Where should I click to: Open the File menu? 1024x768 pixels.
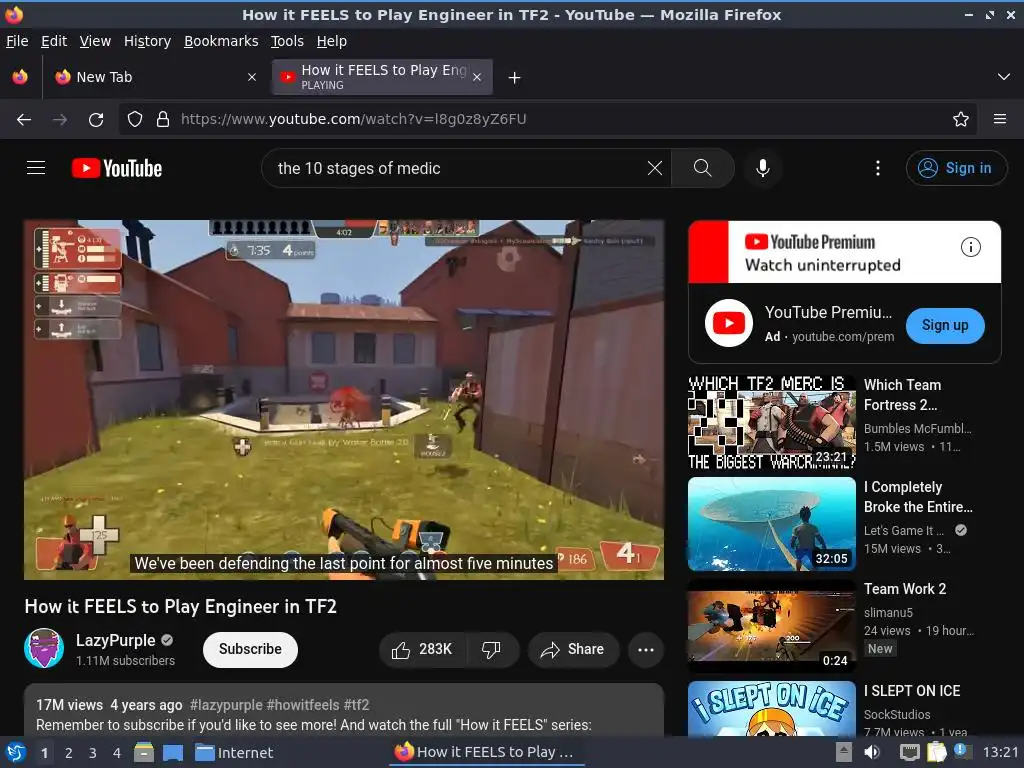point(17,41)
